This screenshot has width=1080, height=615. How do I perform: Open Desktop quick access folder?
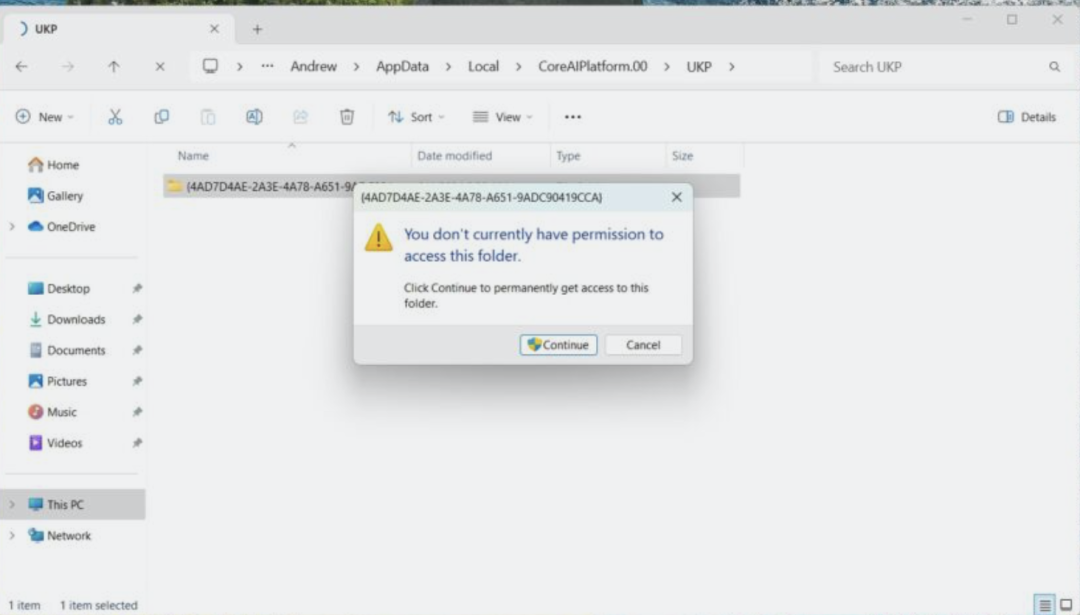(59, 288)
